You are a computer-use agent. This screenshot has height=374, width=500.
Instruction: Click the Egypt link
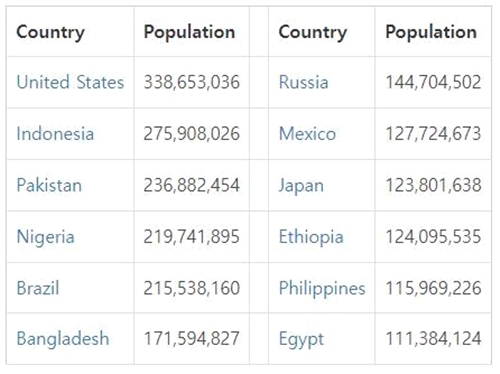(x=301, y=340)
